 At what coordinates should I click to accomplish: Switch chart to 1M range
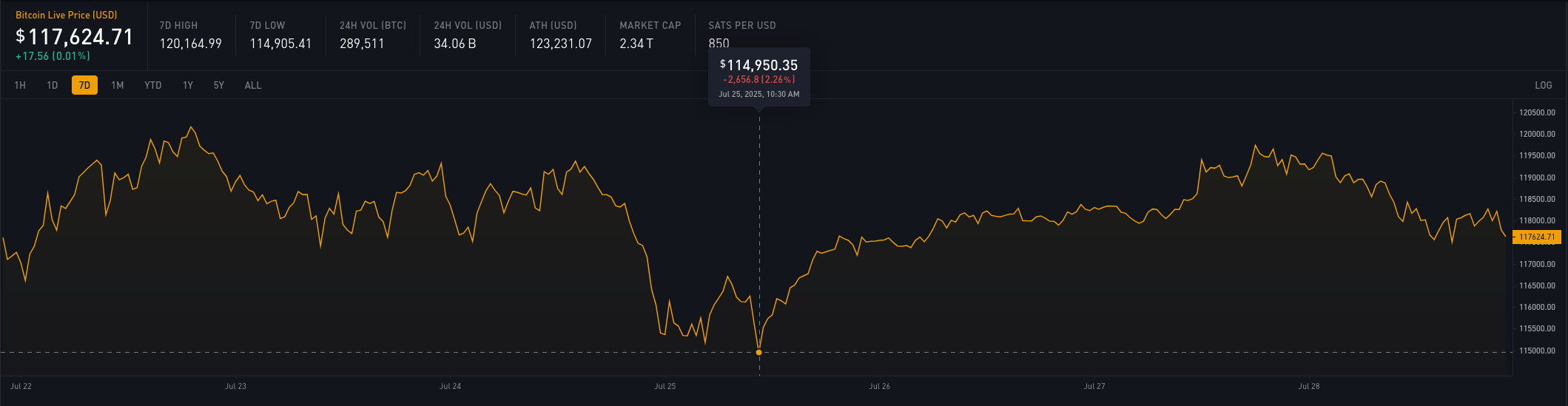pyautogui.click(x=118, y=85)
